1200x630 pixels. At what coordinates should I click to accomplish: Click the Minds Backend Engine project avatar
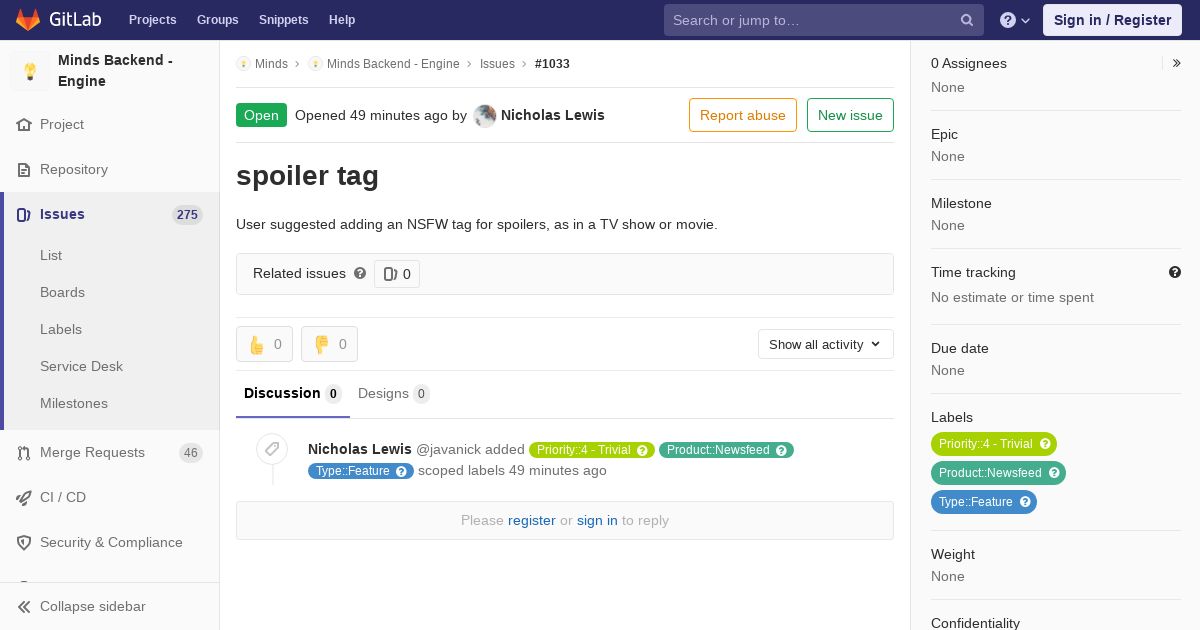click(30, 71)
